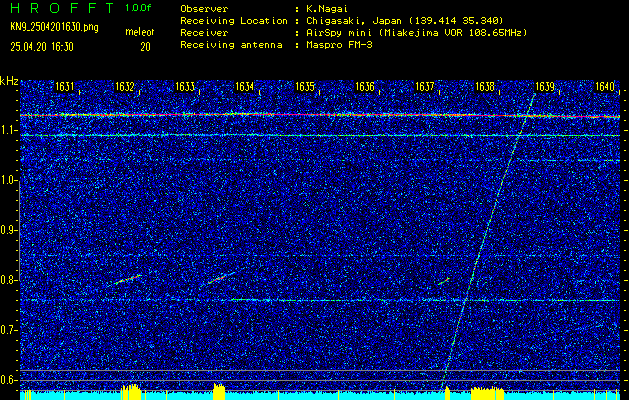Click the Receiver label
This screenshot has height=400, width=629.
pyautogui.click(x=204, y=33)
